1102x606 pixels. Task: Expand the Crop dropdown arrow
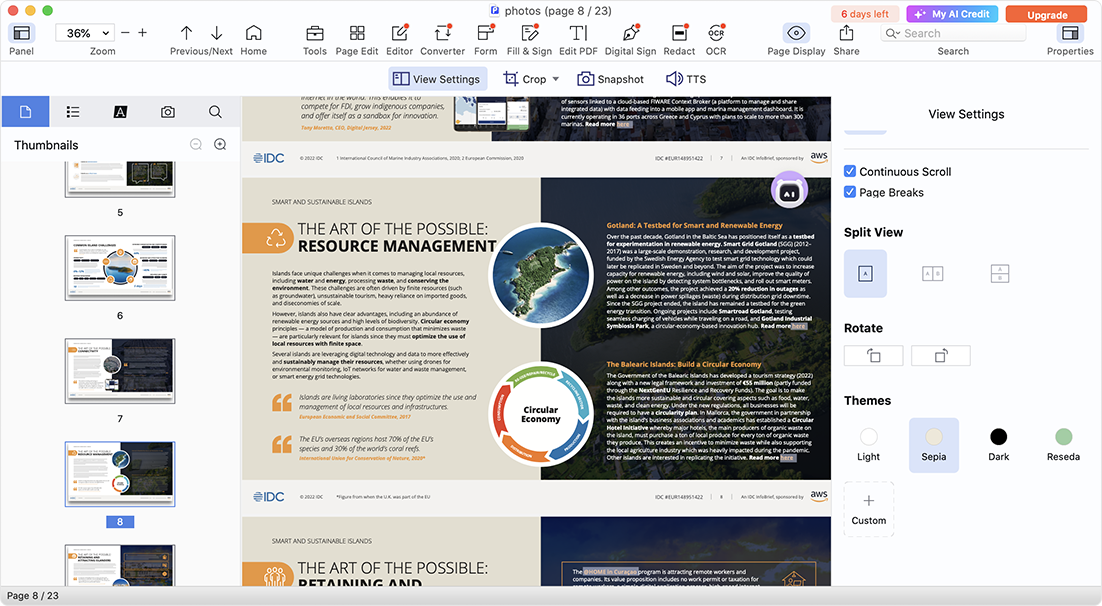pos(556,79)
